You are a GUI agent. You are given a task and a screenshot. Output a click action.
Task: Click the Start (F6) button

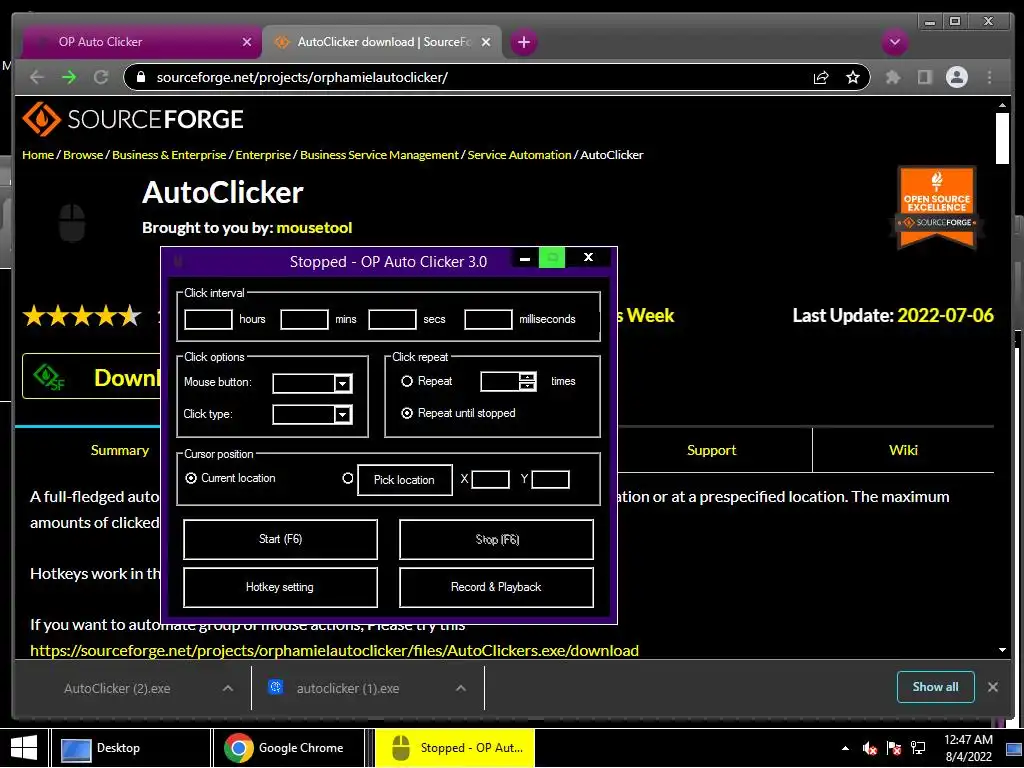pyautogui.click(x=281, y=539)
